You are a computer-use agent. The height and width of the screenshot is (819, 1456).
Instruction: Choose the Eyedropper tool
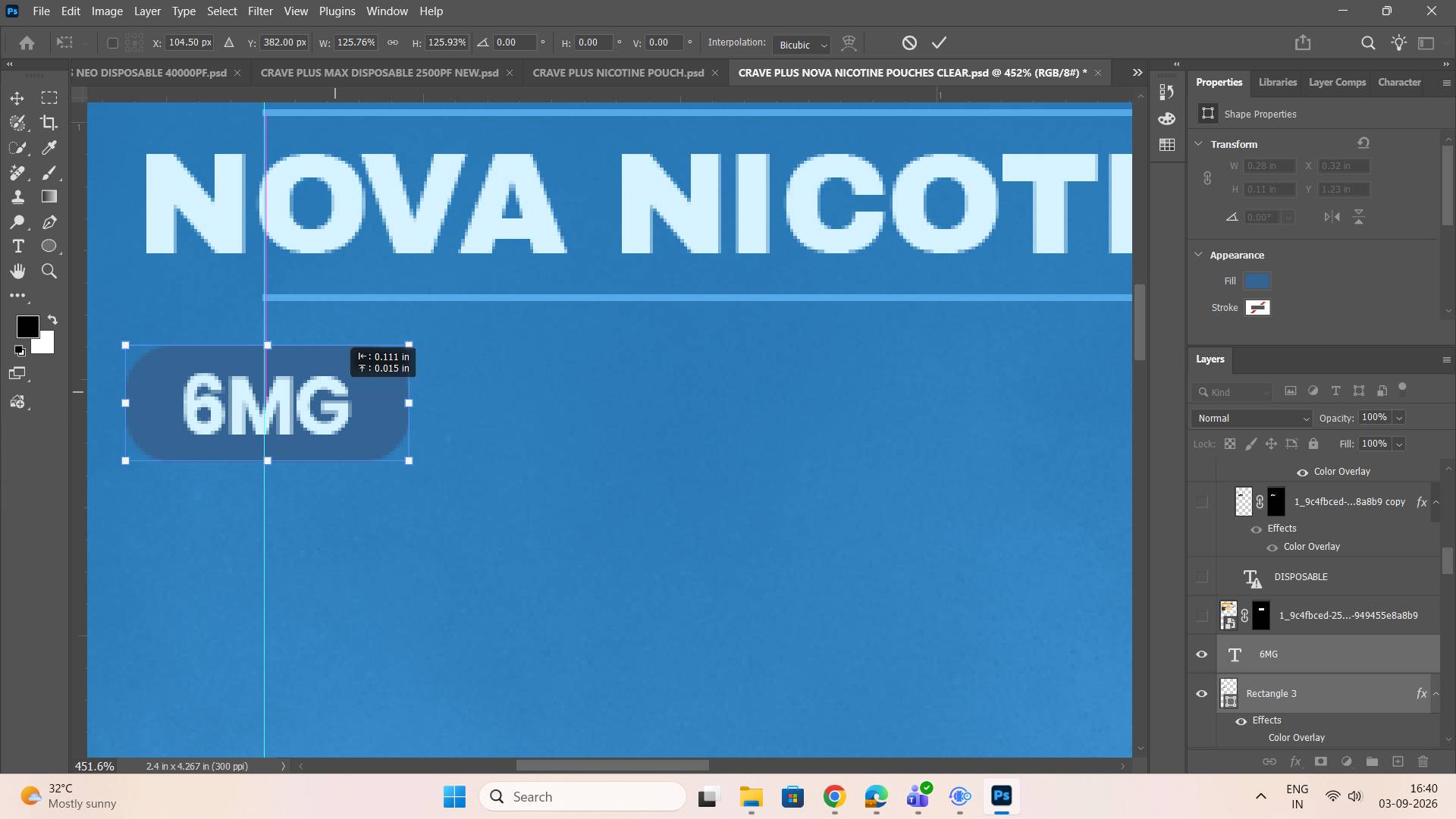(49, 148)
